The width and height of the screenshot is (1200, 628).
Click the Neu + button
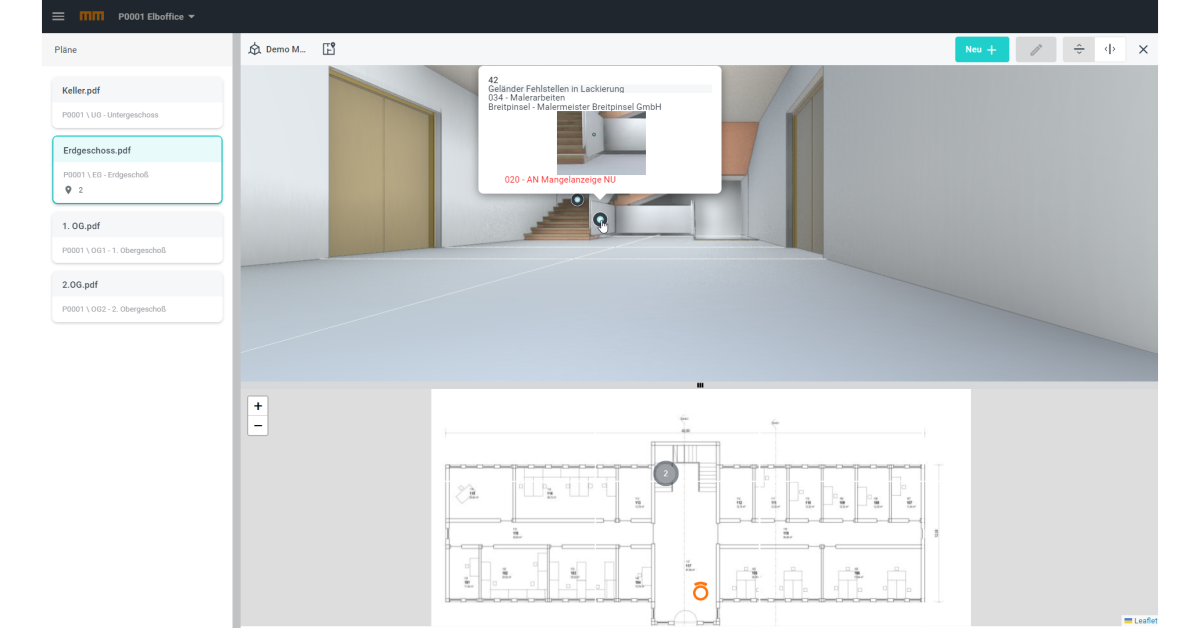tap(981, 49)
